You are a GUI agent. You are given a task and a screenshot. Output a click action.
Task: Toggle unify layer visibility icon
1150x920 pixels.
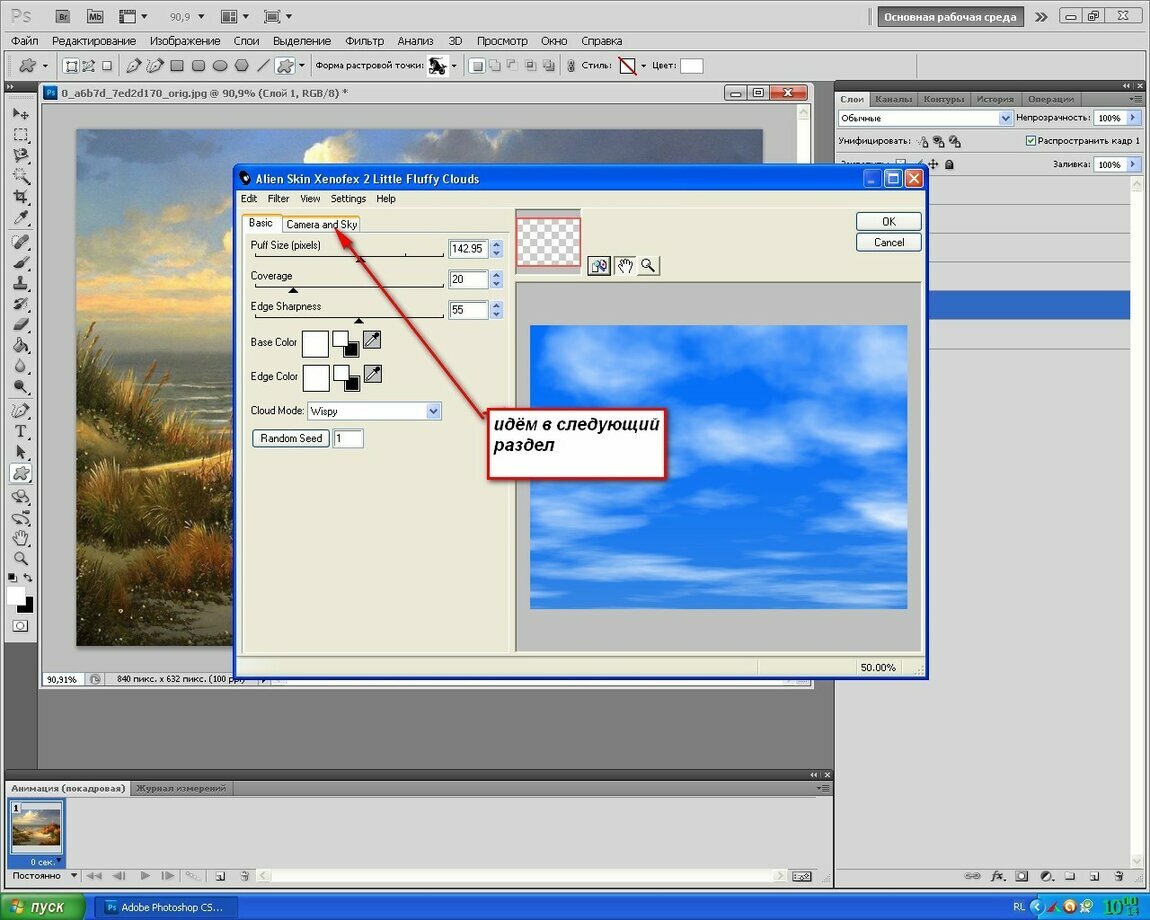939,141
